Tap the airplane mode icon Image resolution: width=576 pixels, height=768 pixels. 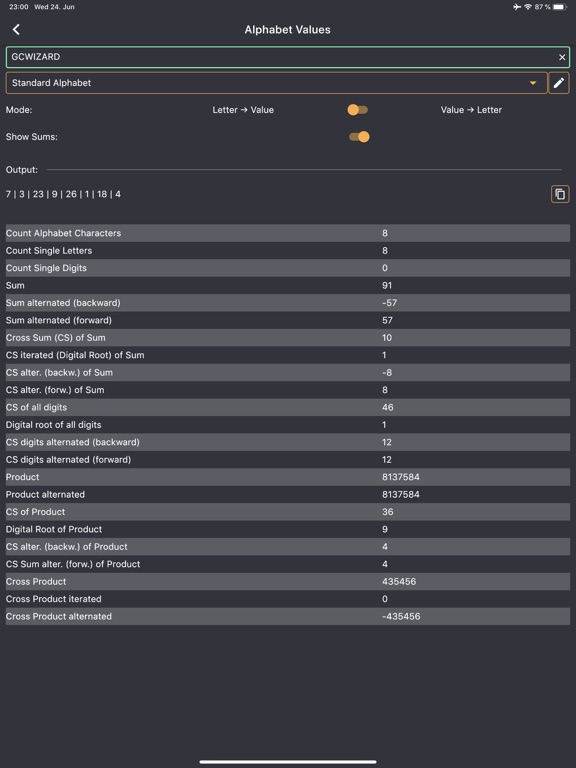pos(517,7)
